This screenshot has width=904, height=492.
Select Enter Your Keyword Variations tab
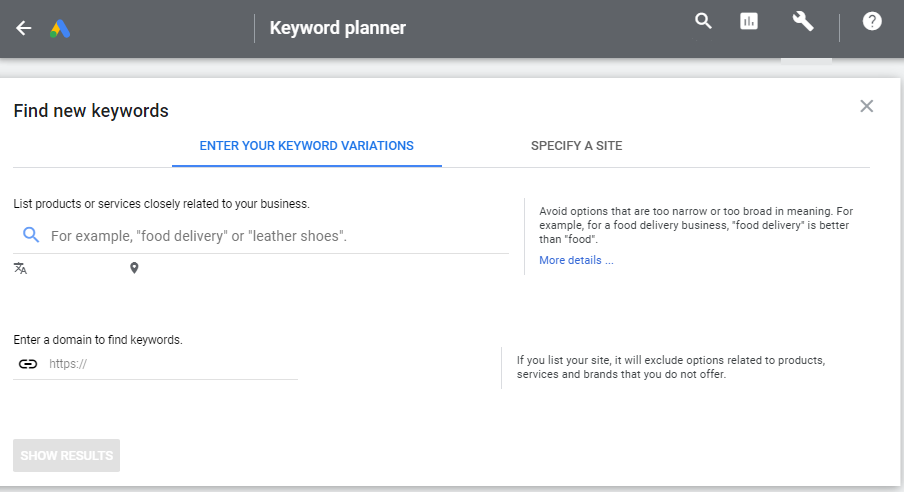coord(307,146)
